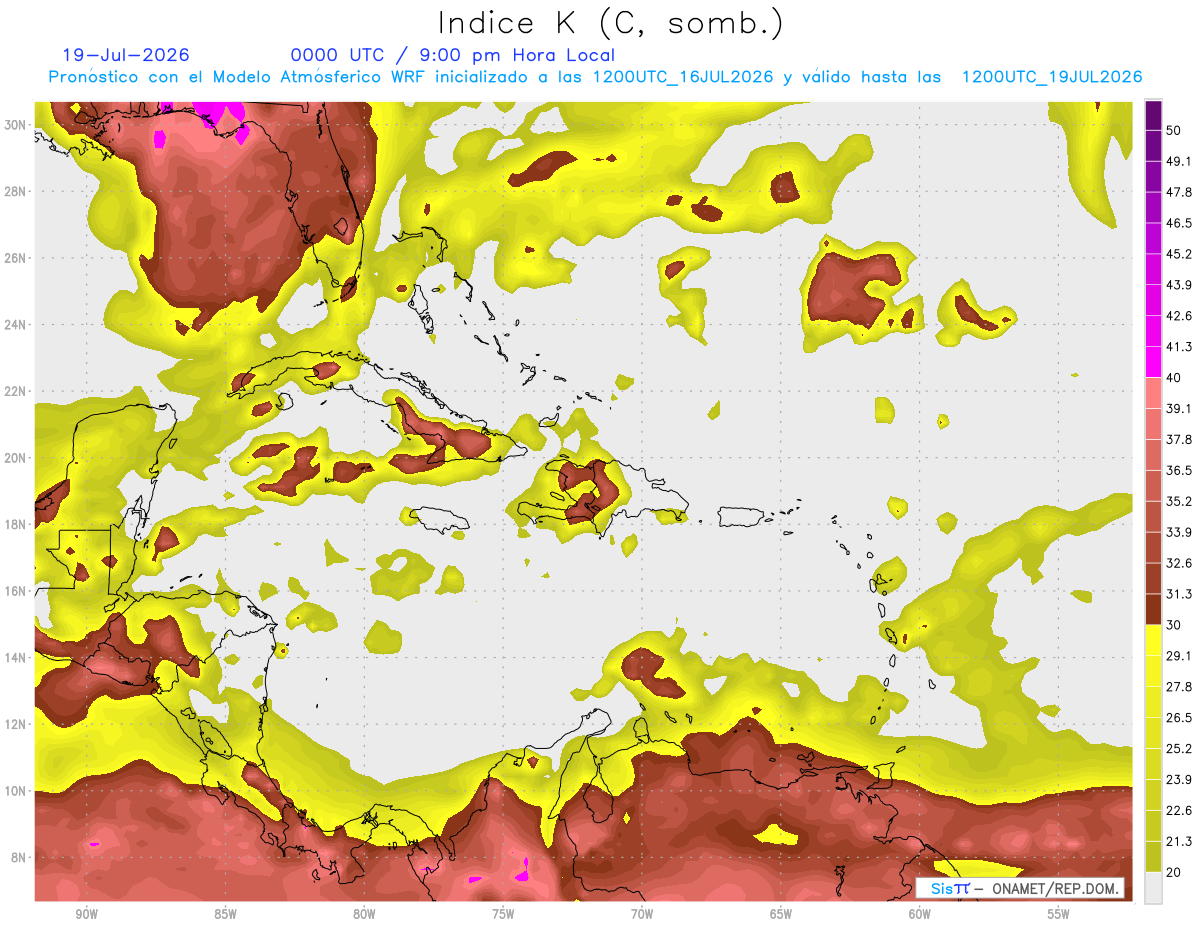Click the latitude label "18N"
Image resolution: width=1200 pixels, height=927 pixels.
tap(16, 524)
